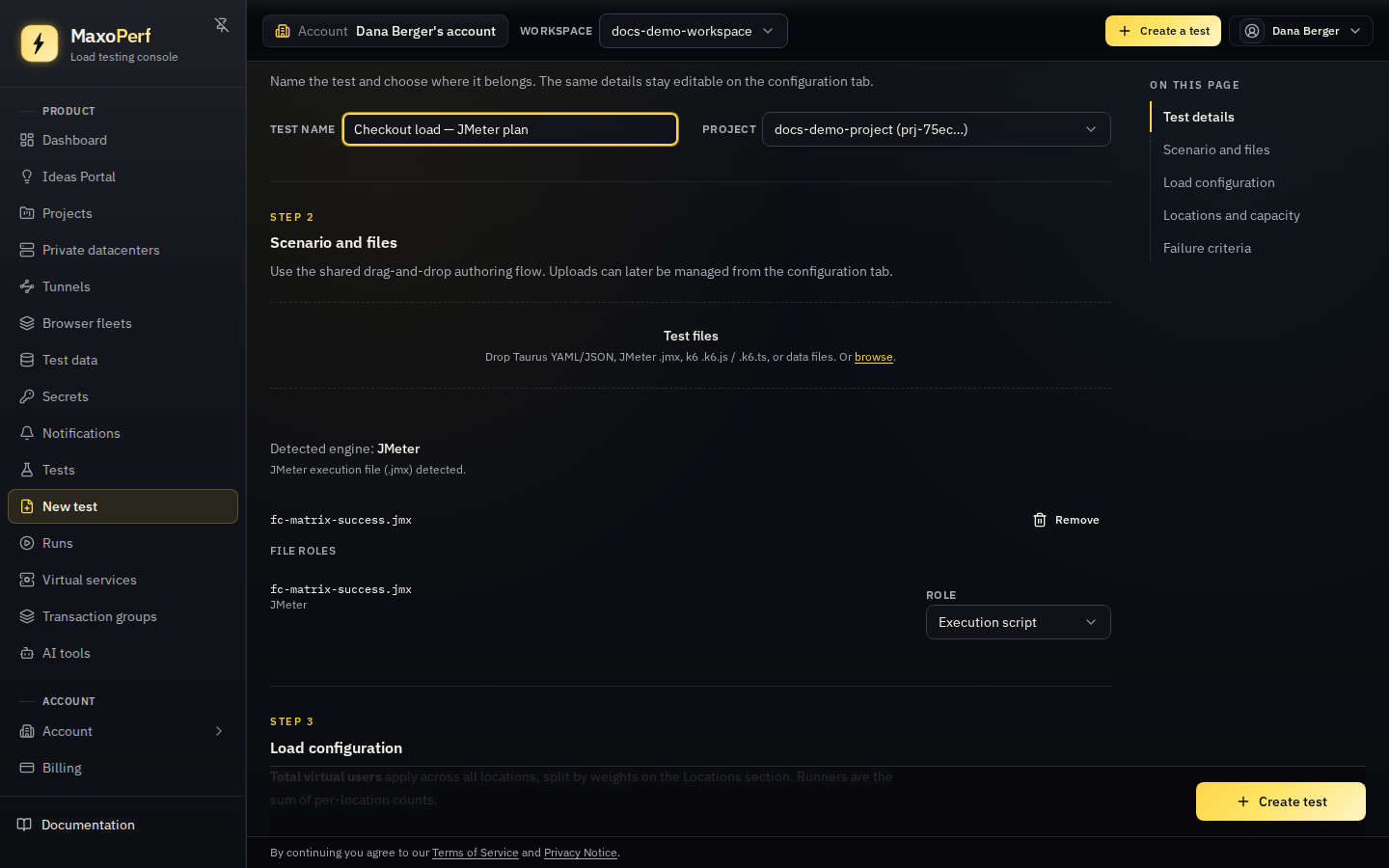Viewport: 1389px width, 868px height.
Task: Click the Transaction groups stack icon
Action: point(27,616)
